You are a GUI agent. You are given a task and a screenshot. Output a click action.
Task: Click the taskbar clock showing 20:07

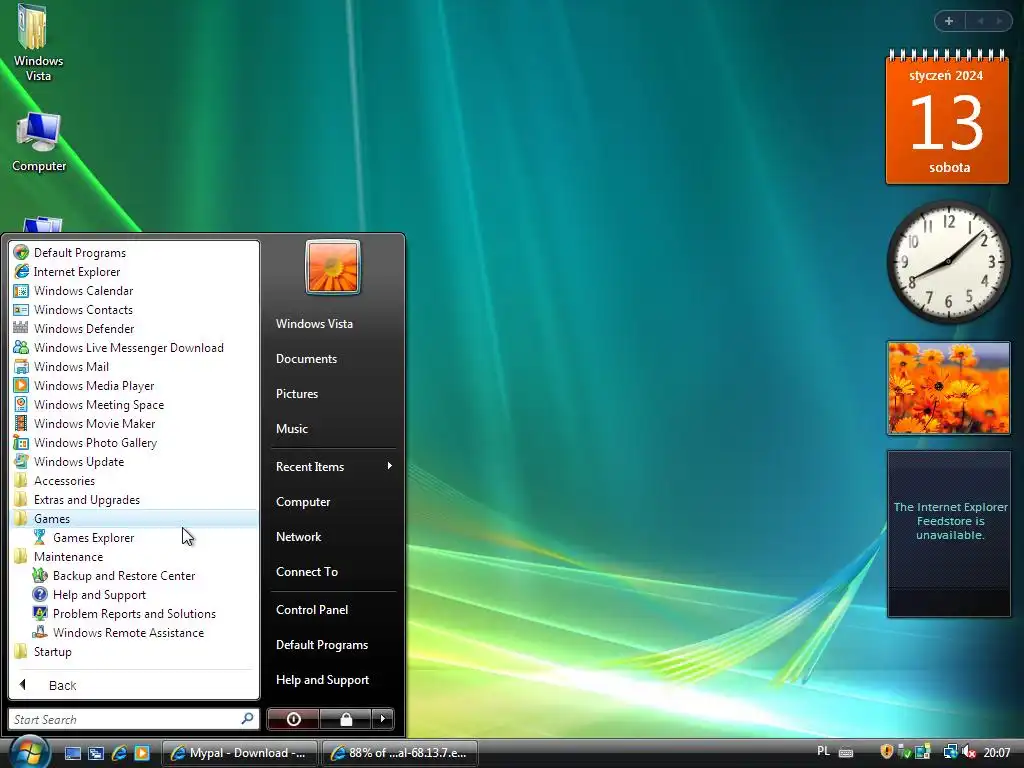pyautogui.click(x=997, y=753)
